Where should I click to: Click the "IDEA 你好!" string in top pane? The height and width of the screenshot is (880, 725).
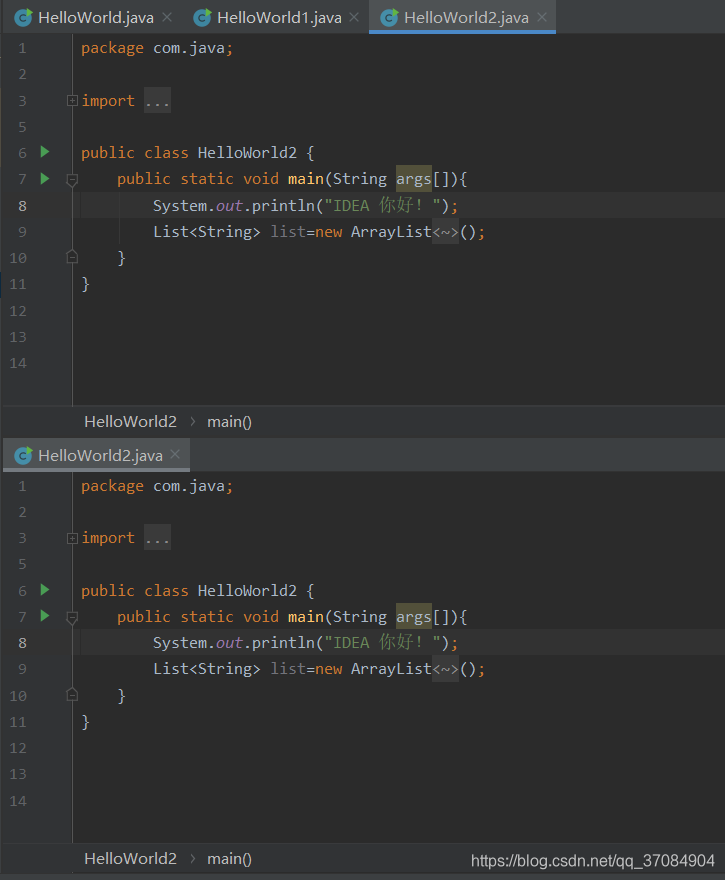383,205
